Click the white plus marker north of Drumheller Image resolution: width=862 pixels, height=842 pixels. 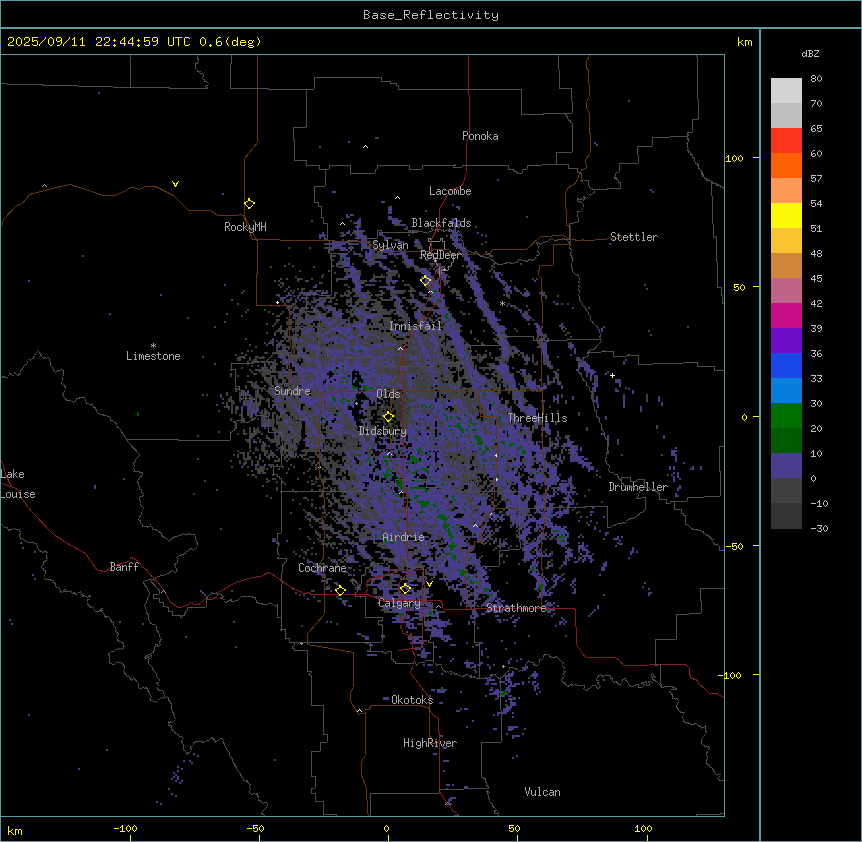pos(612,375)
